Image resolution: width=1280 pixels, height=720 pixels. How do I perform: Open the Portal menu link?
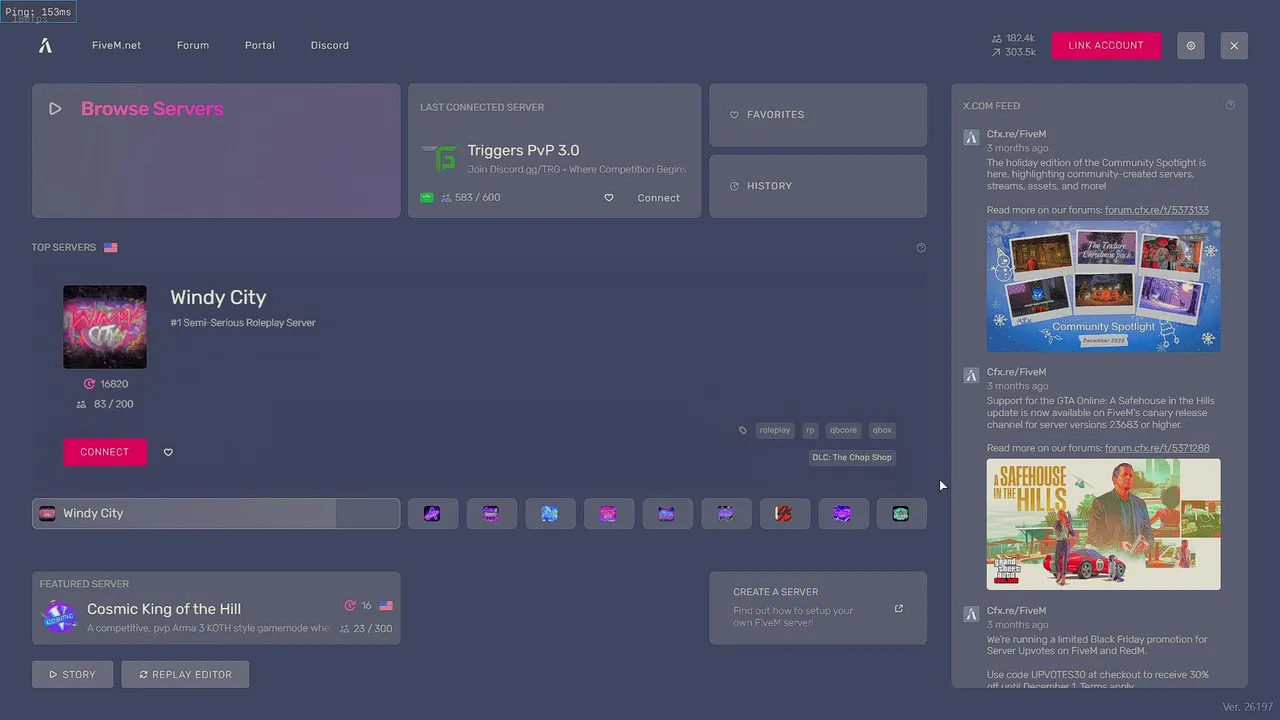260,45
